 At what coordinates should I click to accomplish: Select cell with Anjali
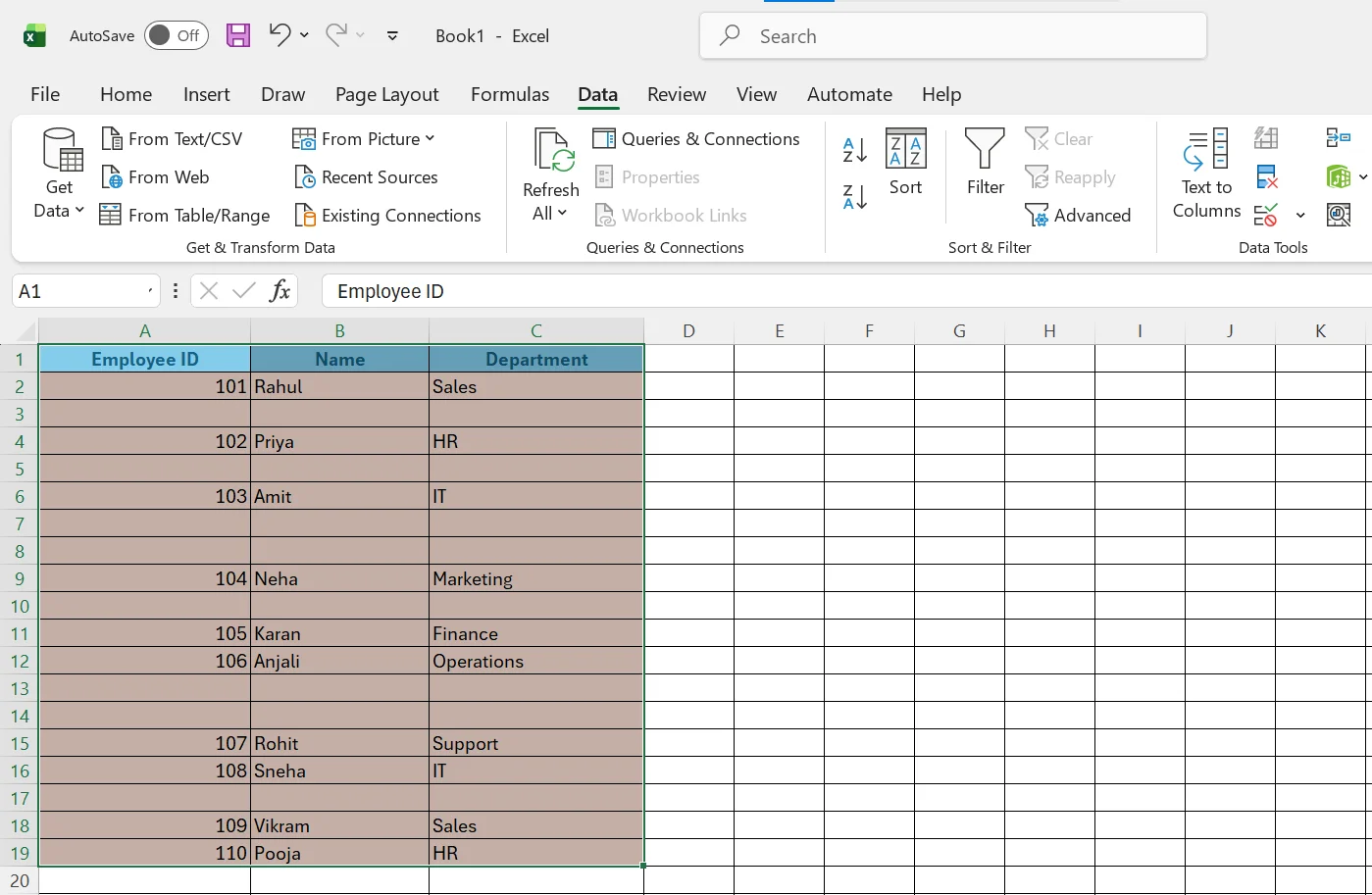tap(339, 661)
